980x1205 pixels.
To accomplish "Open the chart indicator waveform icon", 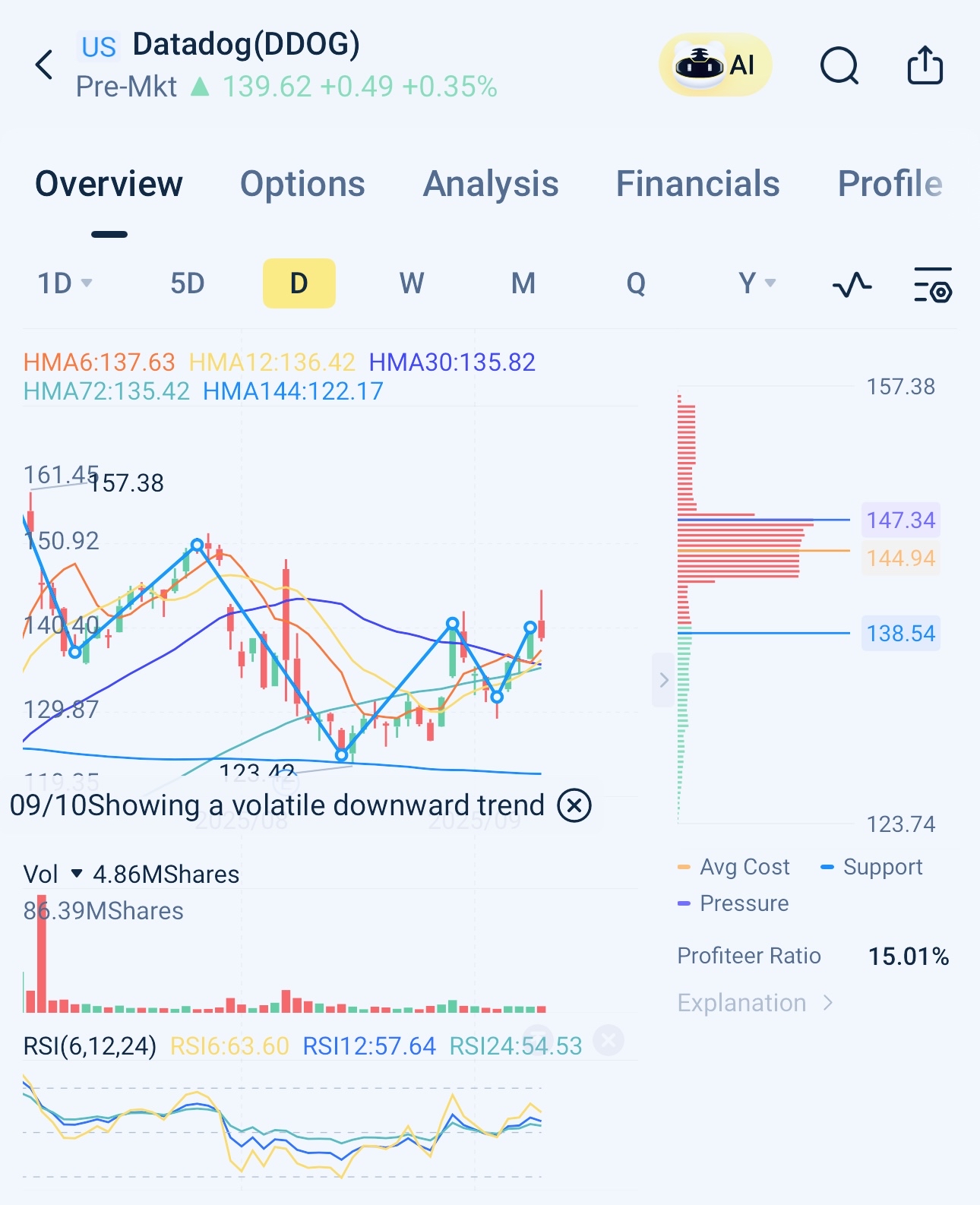I will [852, 285].
